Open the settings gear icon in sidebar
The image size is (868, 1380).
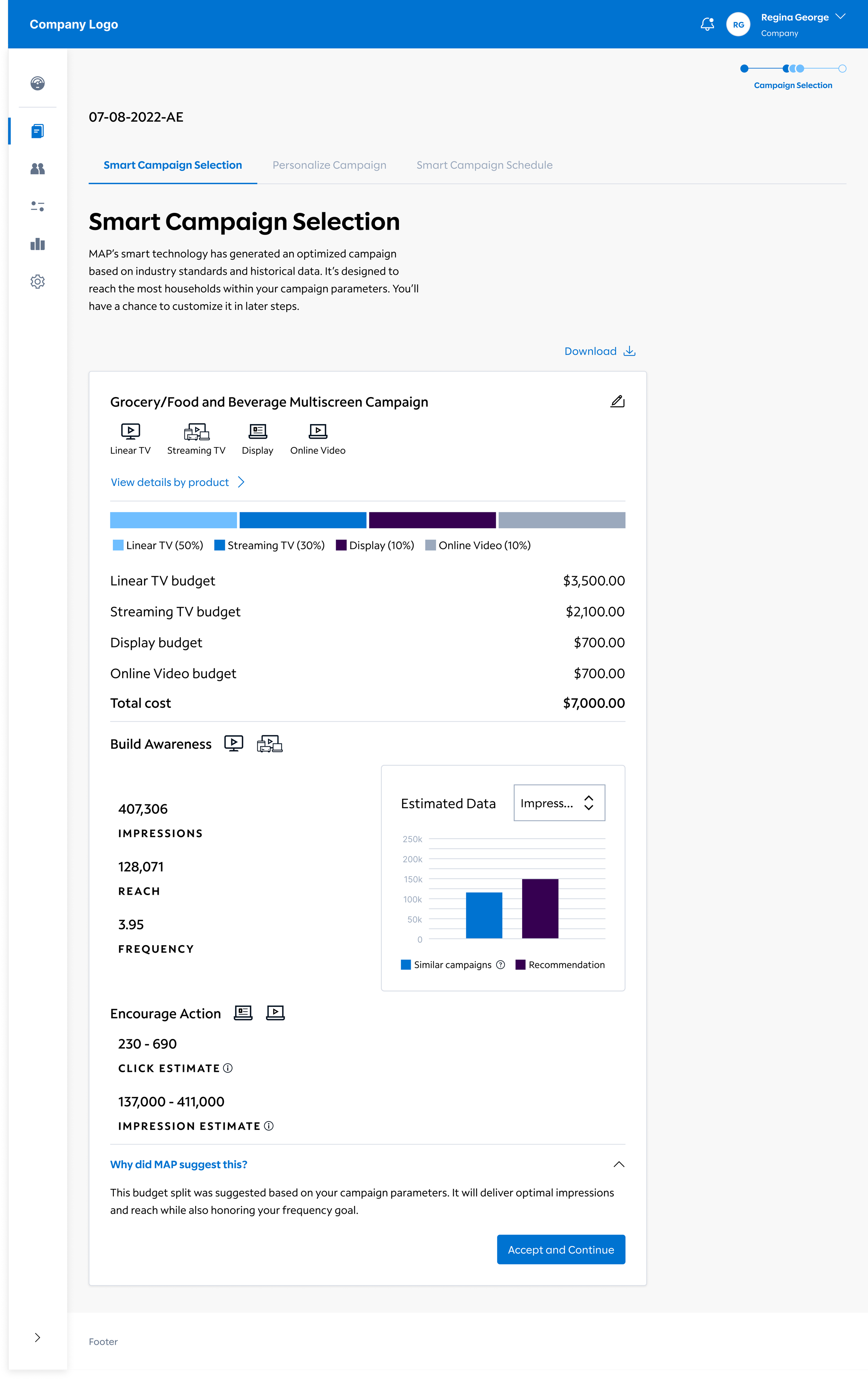(x=37, y=281)
